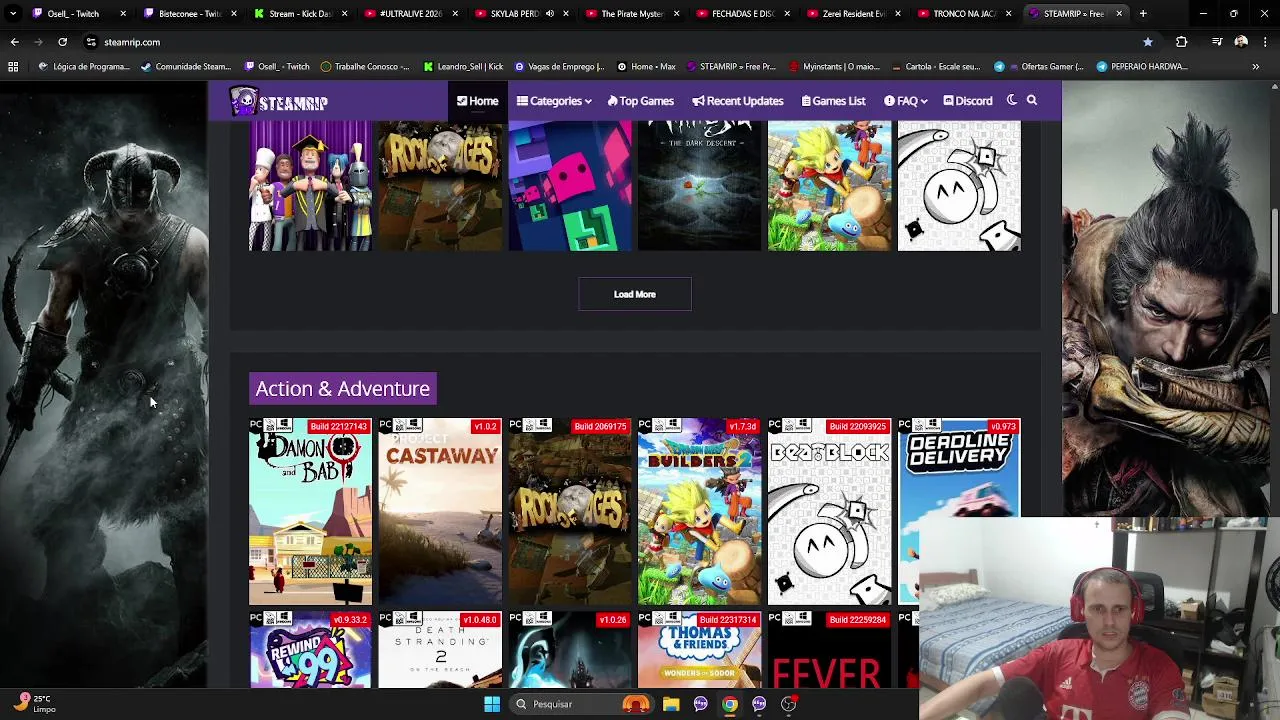This screenshot has height=720, width=1280.
Task: Click the Load More button
Action: (x=635, y=294)
